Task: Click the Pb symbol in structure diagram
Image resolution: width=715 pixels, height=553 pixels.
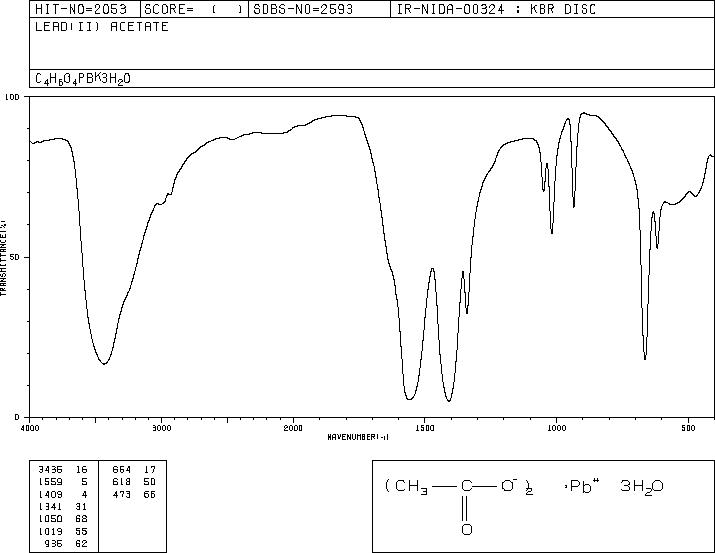Action: coord(580,486)
